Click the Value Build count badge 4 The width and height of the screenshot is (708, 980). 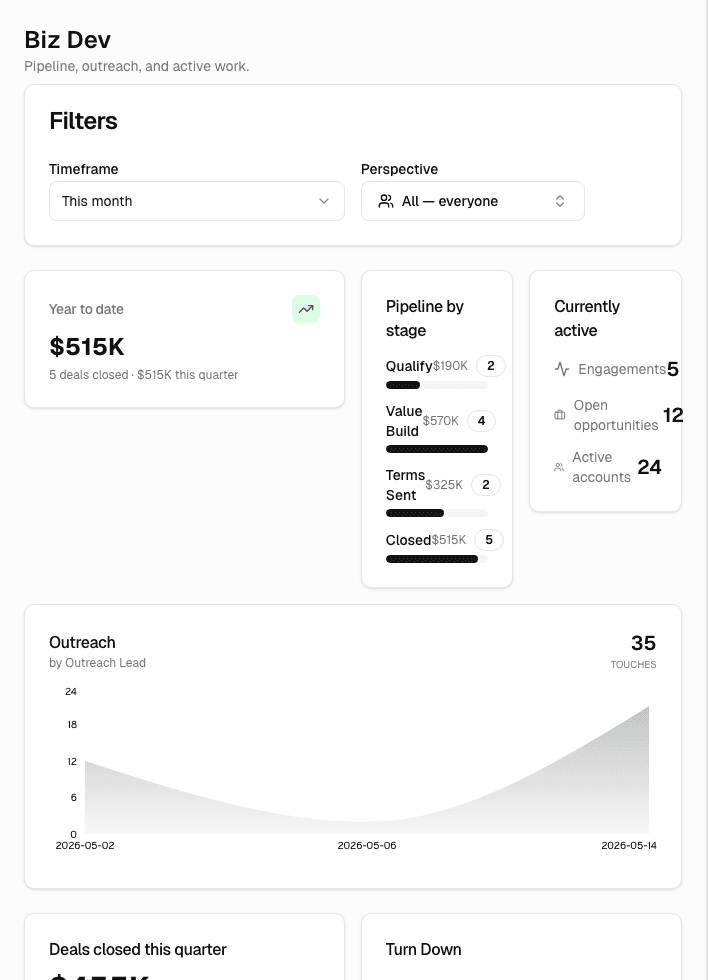pyautogui.click(x=481, y=421)
